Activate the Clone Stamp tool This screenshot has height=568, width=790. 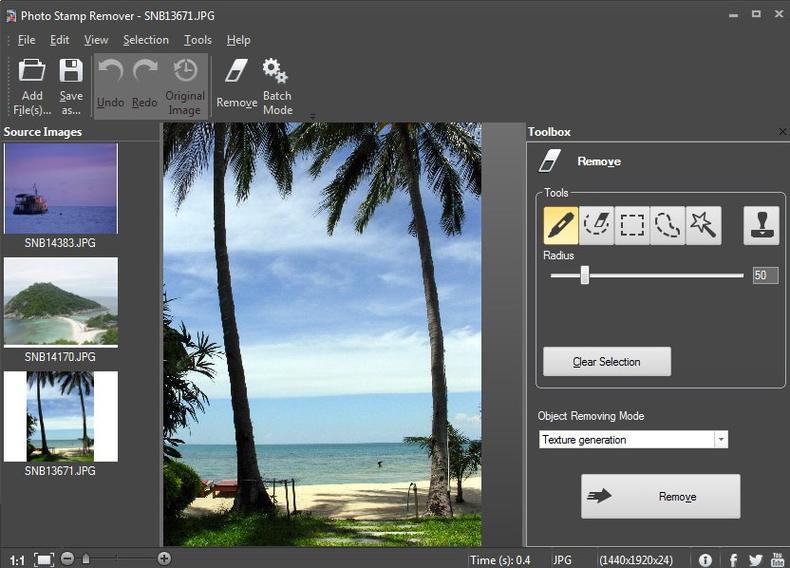coord(761,226)
